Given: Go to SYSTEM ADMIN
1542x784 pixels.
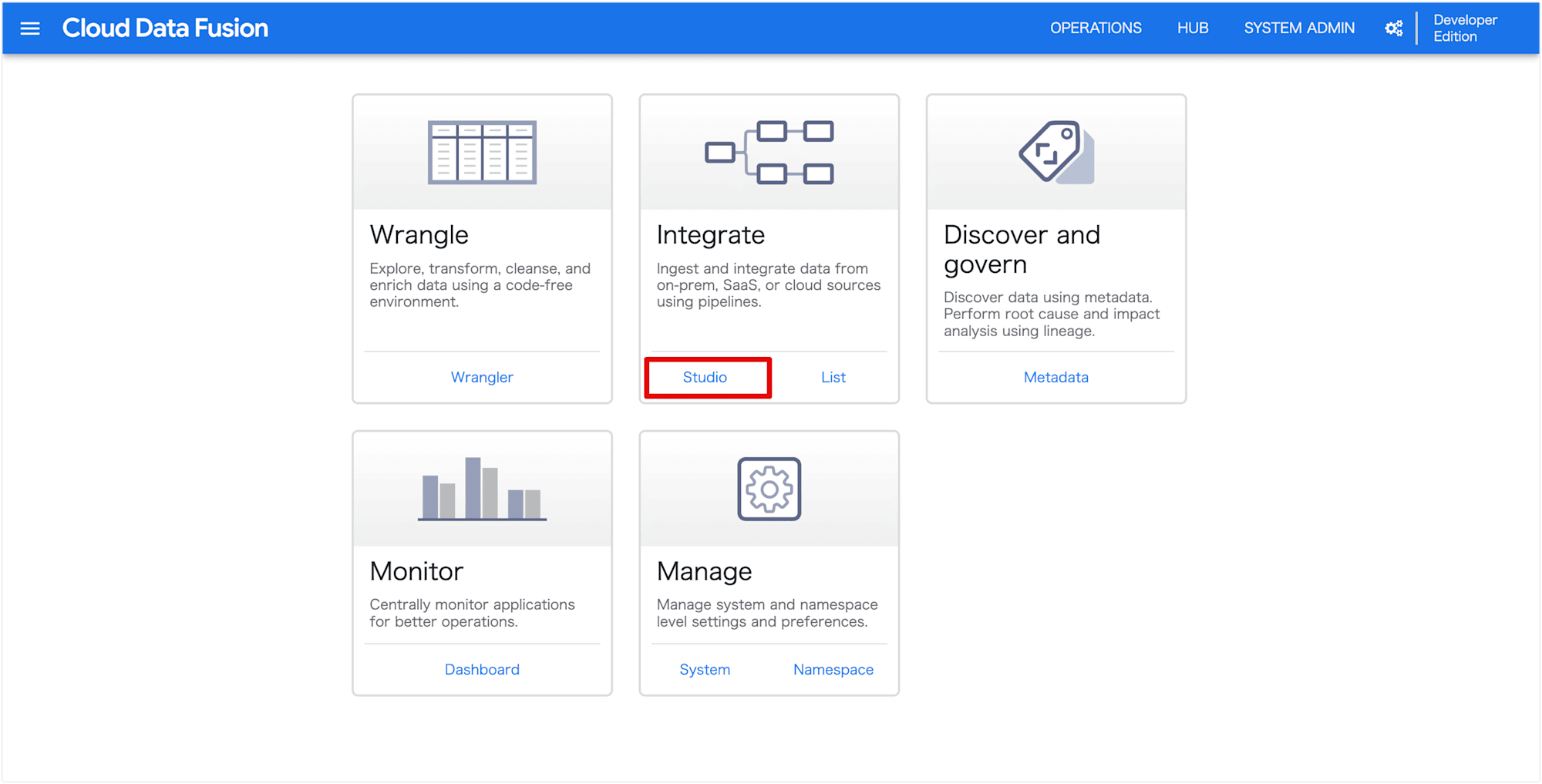Looking at the screenshot, I should (1299, 29).
